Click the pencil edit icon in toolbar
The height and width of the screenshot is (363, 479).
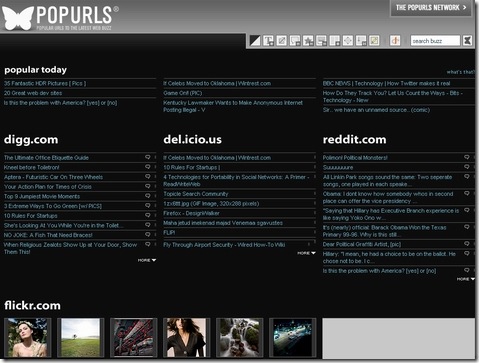(282, 41)
